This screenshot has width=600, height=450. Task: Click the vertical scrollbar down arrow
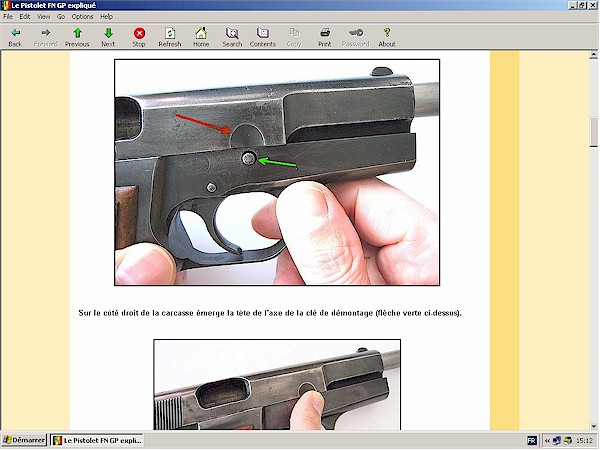tap(594, 425)
